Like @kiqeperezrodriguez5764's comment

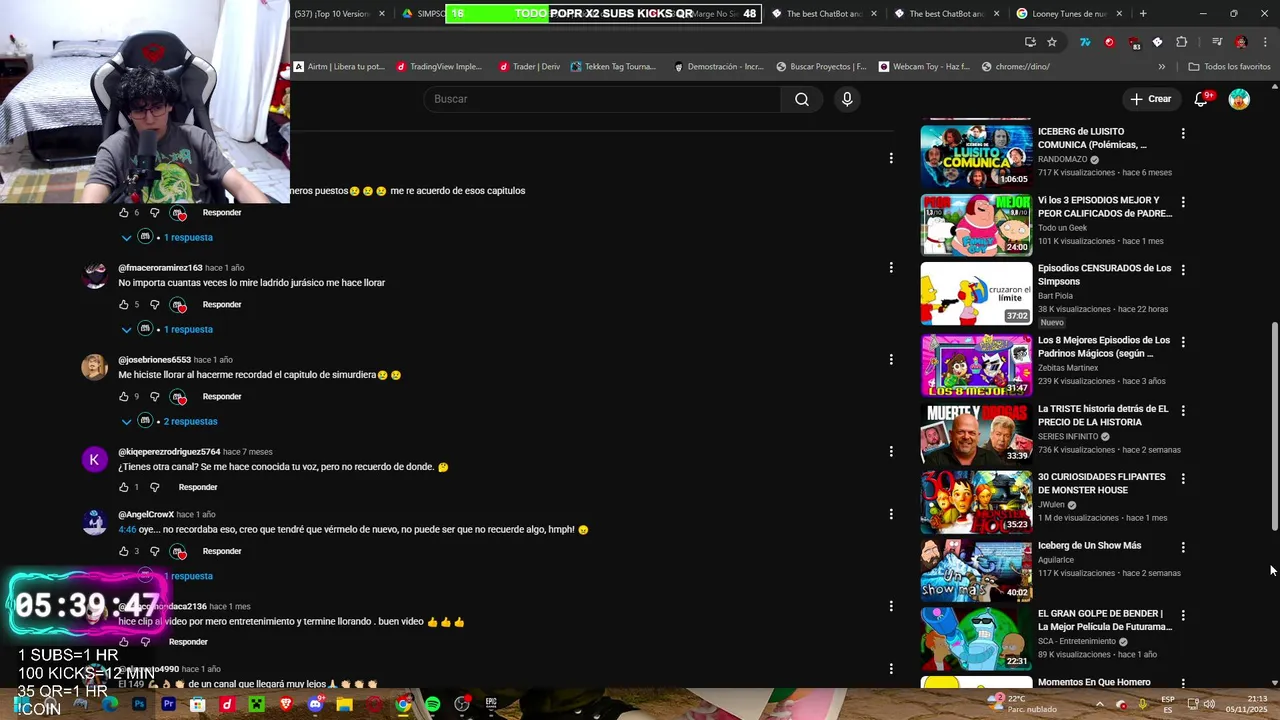coord(124,488)
